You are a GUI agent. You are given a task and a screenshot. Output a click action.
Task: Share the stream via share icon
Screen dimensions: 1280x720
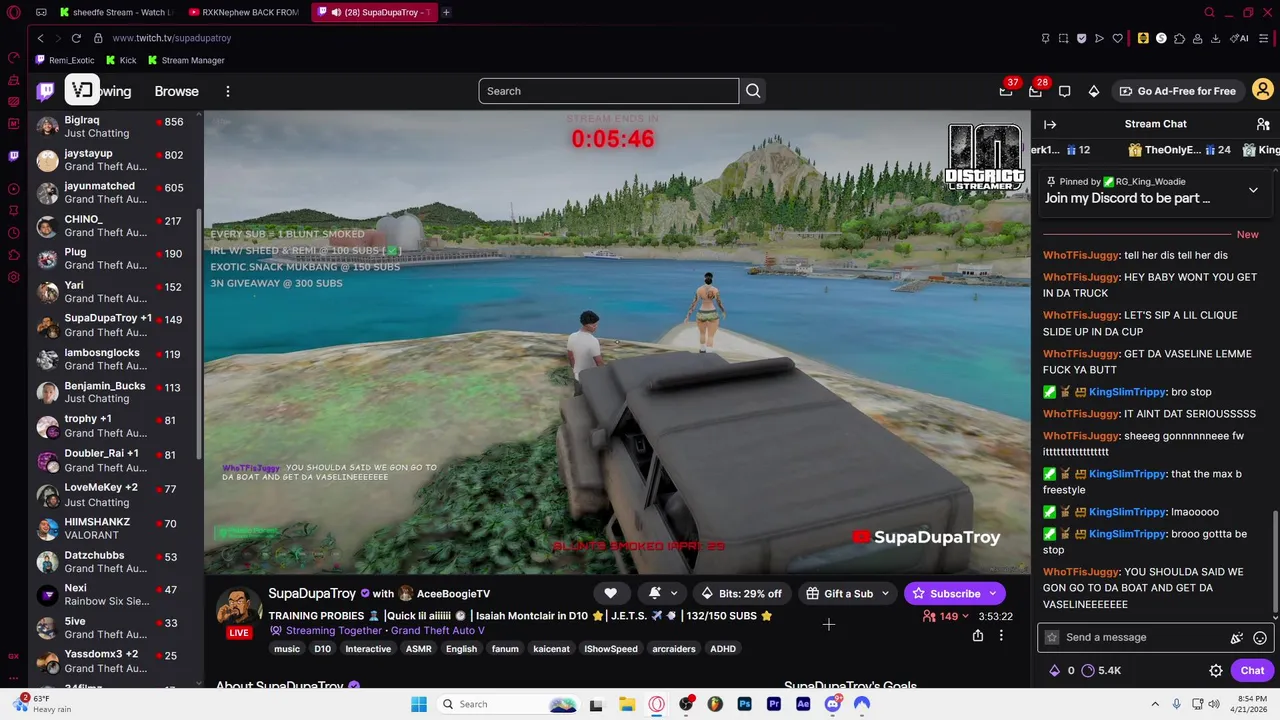pos(978,635)
